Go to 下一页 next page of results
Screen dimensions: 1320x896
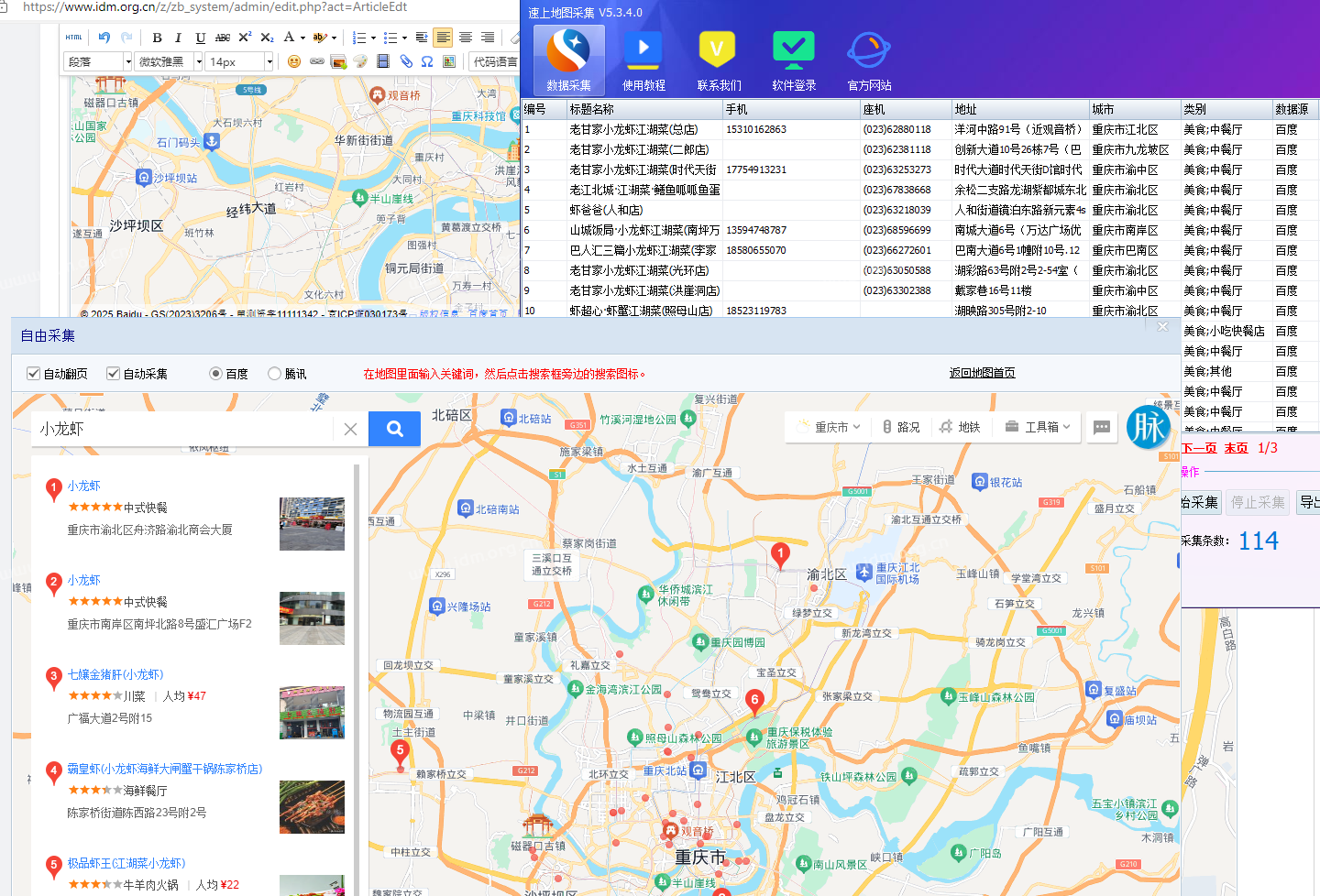coord(1199,448)
